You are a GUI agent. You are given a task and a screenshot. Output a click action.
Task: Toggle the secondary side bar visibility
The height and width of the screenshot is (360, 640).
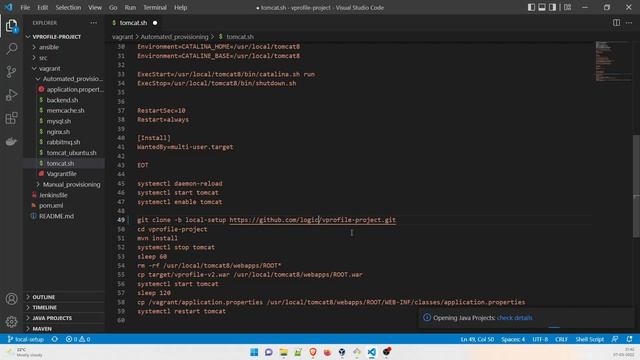[x=552, y=7]
